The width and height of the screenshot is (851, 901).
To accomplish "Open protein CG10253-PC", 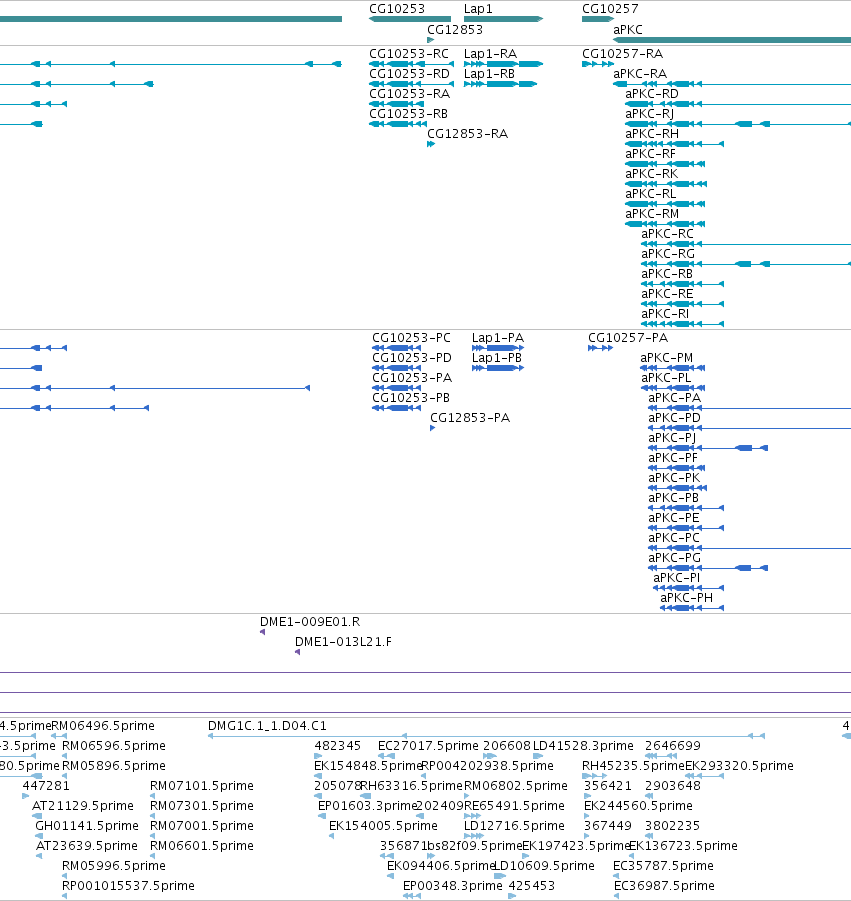I will coord(411,338).
